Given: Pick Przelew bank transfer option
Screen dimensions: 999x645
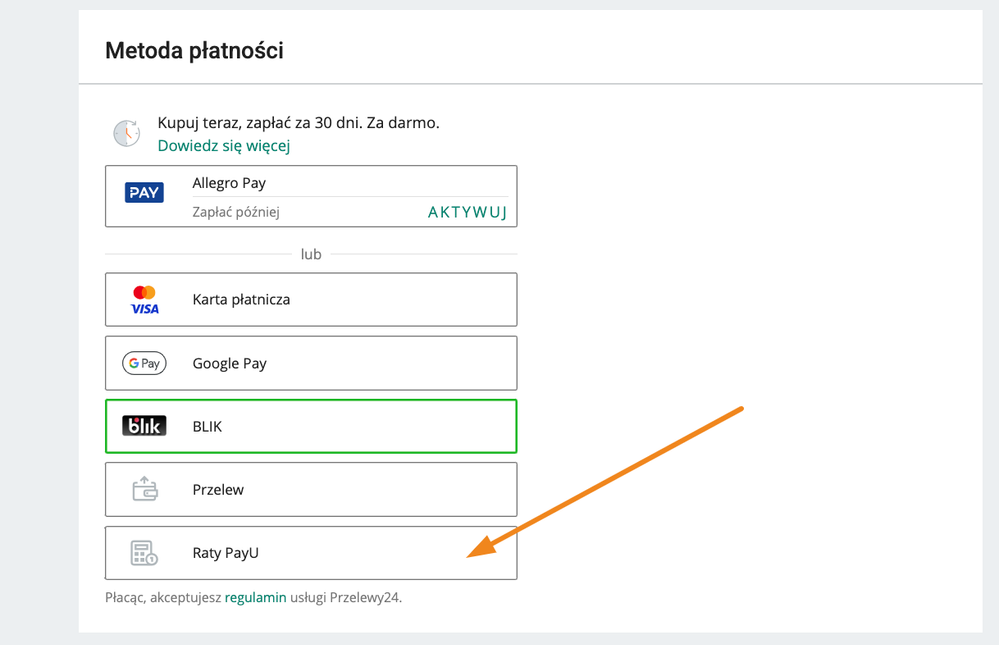Looking at the screenshot, I should pos(218,490).
